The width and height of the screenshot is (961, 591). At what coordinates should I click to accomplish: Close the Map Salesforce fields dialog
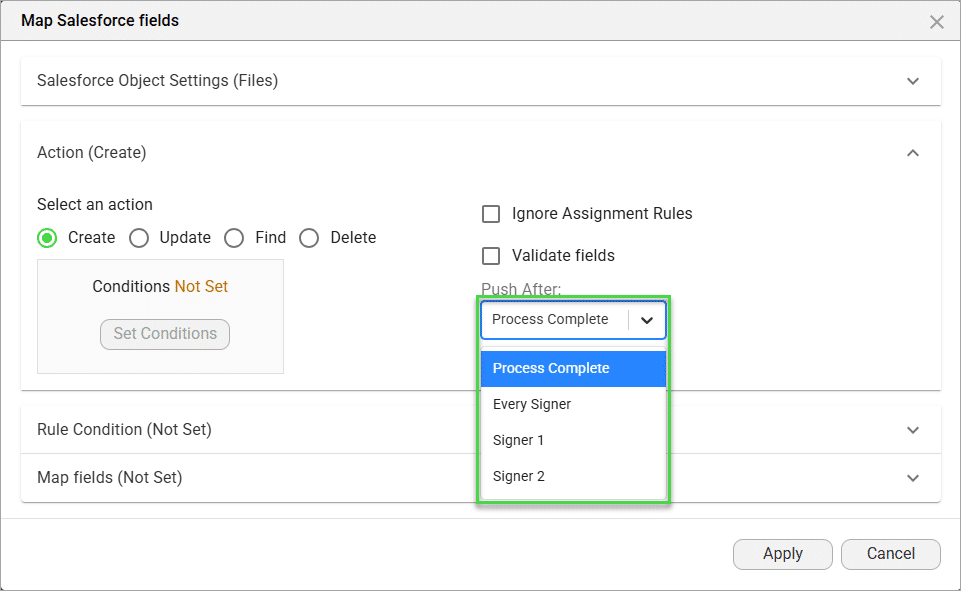click(937, 21)
